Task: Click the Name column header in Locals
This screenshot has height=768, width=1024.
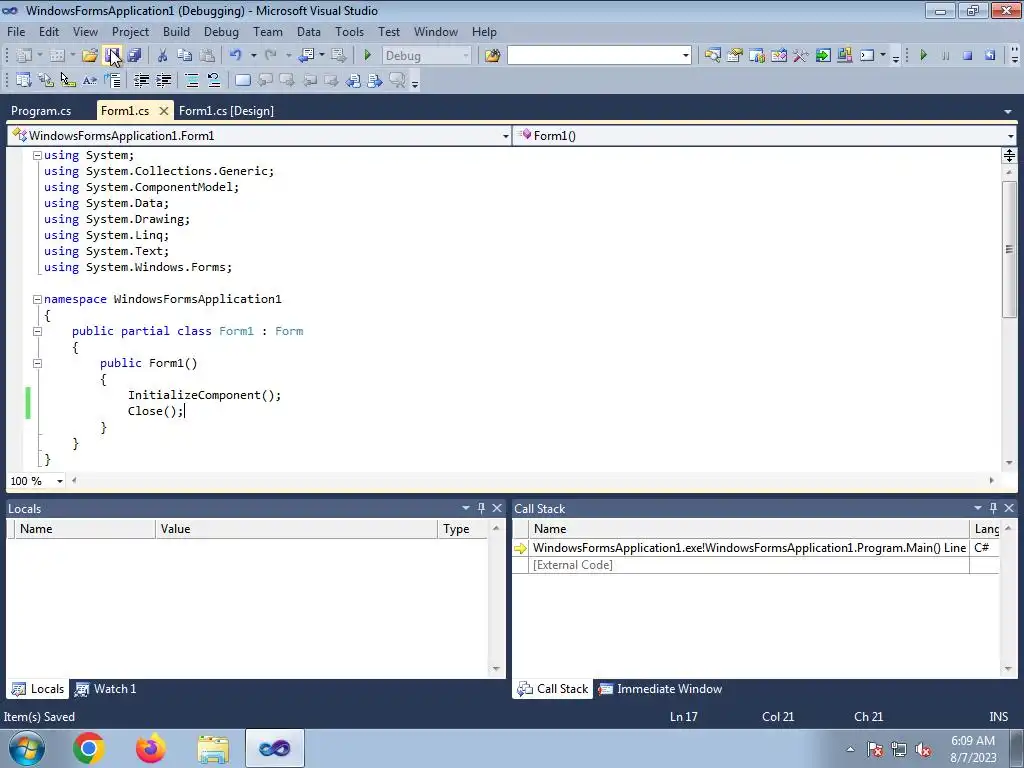Action: point(85,529)
